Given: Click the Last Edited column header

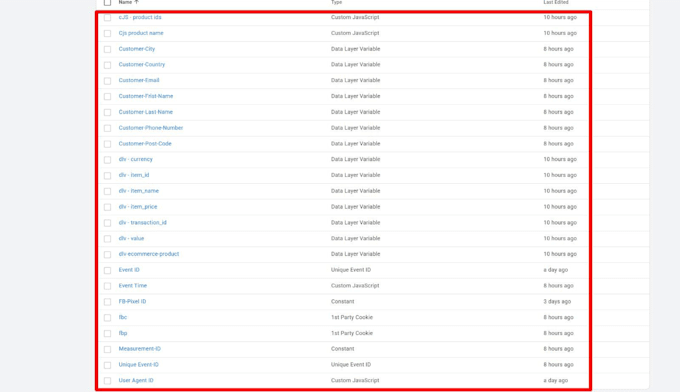Looking at the screenshot, I should point(556,2).
